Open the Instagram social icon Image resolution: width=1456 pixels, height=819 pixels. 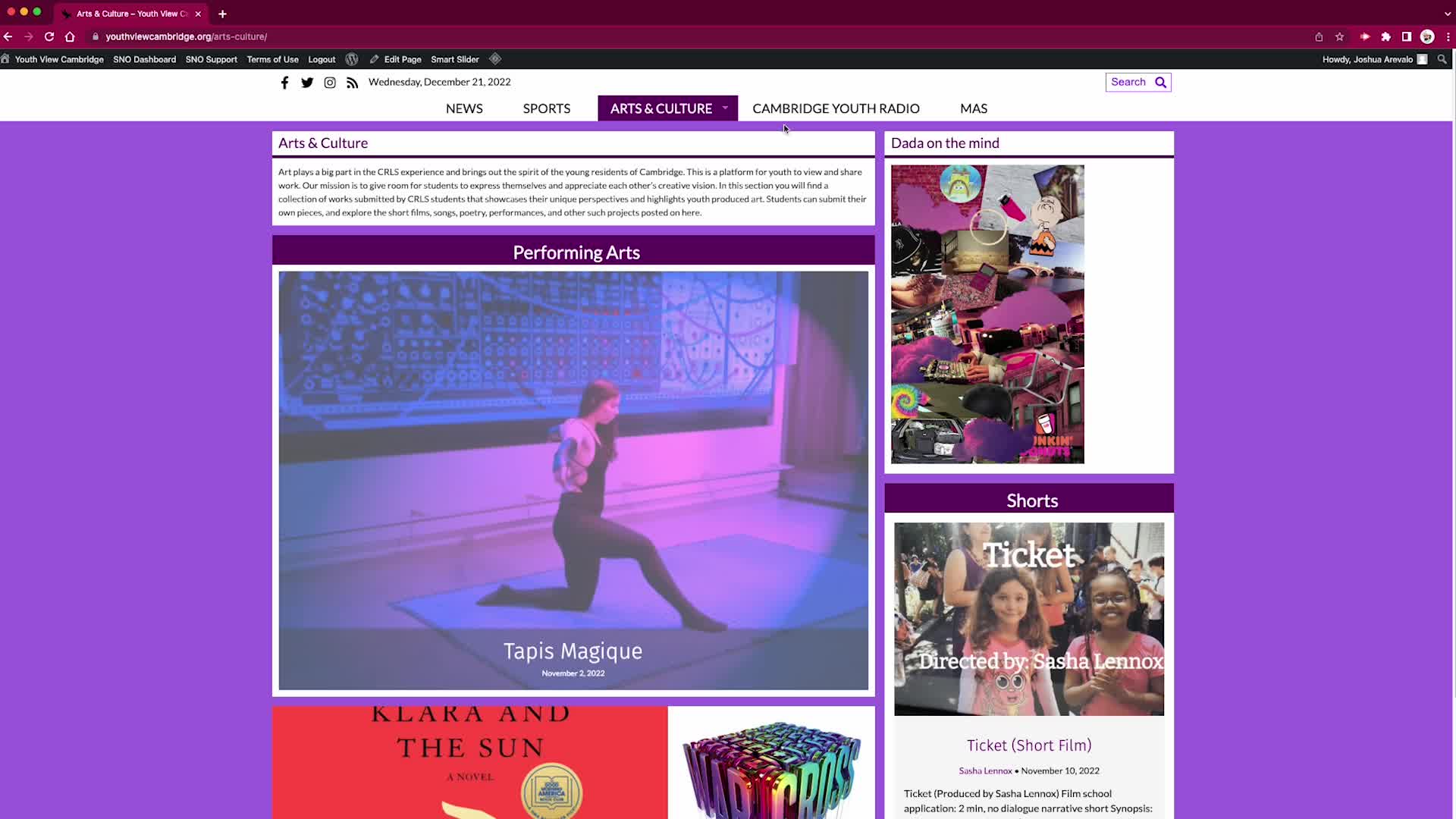coord(330,83)
